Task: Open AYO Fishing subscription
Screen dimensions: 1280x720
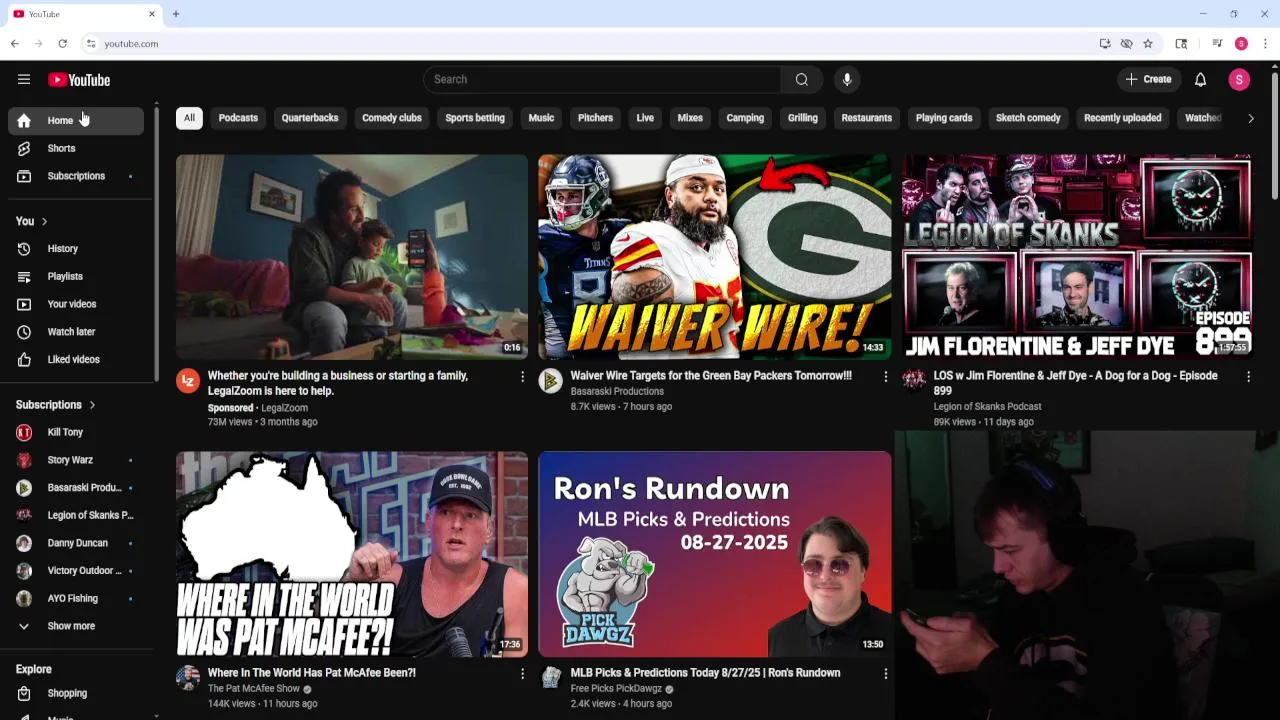Action: [x=76, y=598]
